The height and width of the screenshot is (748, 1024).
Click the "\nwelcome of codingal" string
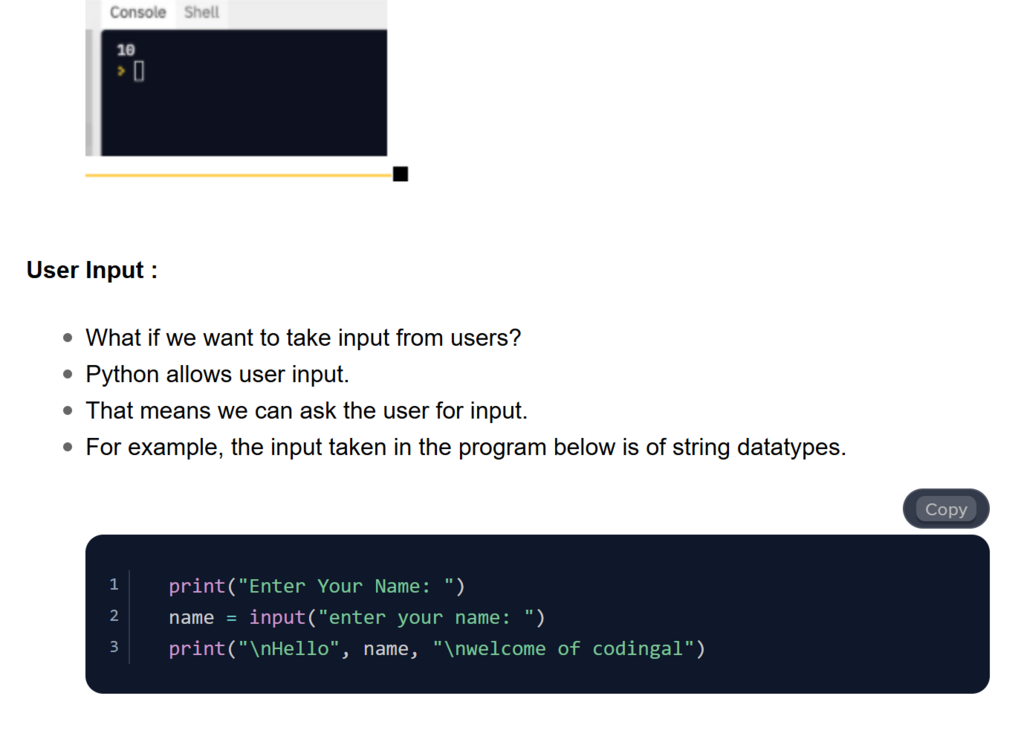click(563, 649)
